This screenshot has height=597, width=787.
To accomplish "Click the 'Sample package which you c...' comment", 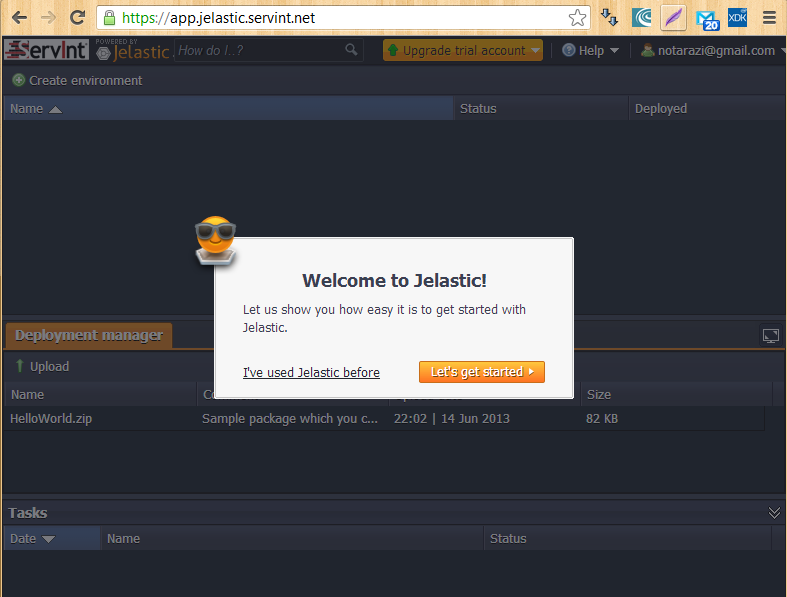I will (x=290, y=419).
